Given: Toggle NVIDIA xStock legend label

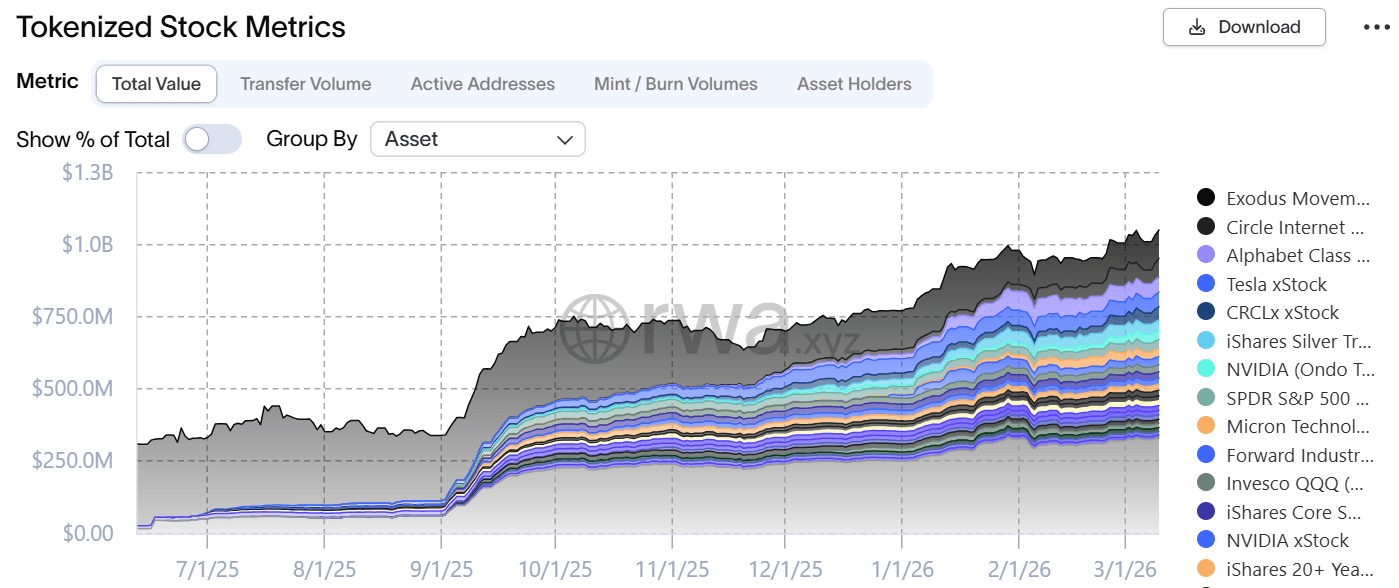Looking at the screenshot, I should pos(1287,540).
